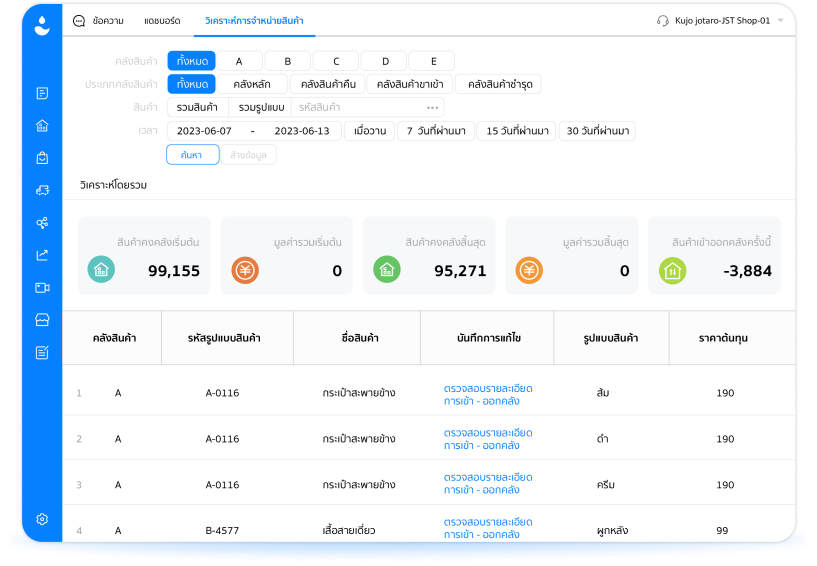Screen dimensions: 817x566
Task: Click the ค้นหา search button
Action: pyautogui.click(x=192, y=155)
